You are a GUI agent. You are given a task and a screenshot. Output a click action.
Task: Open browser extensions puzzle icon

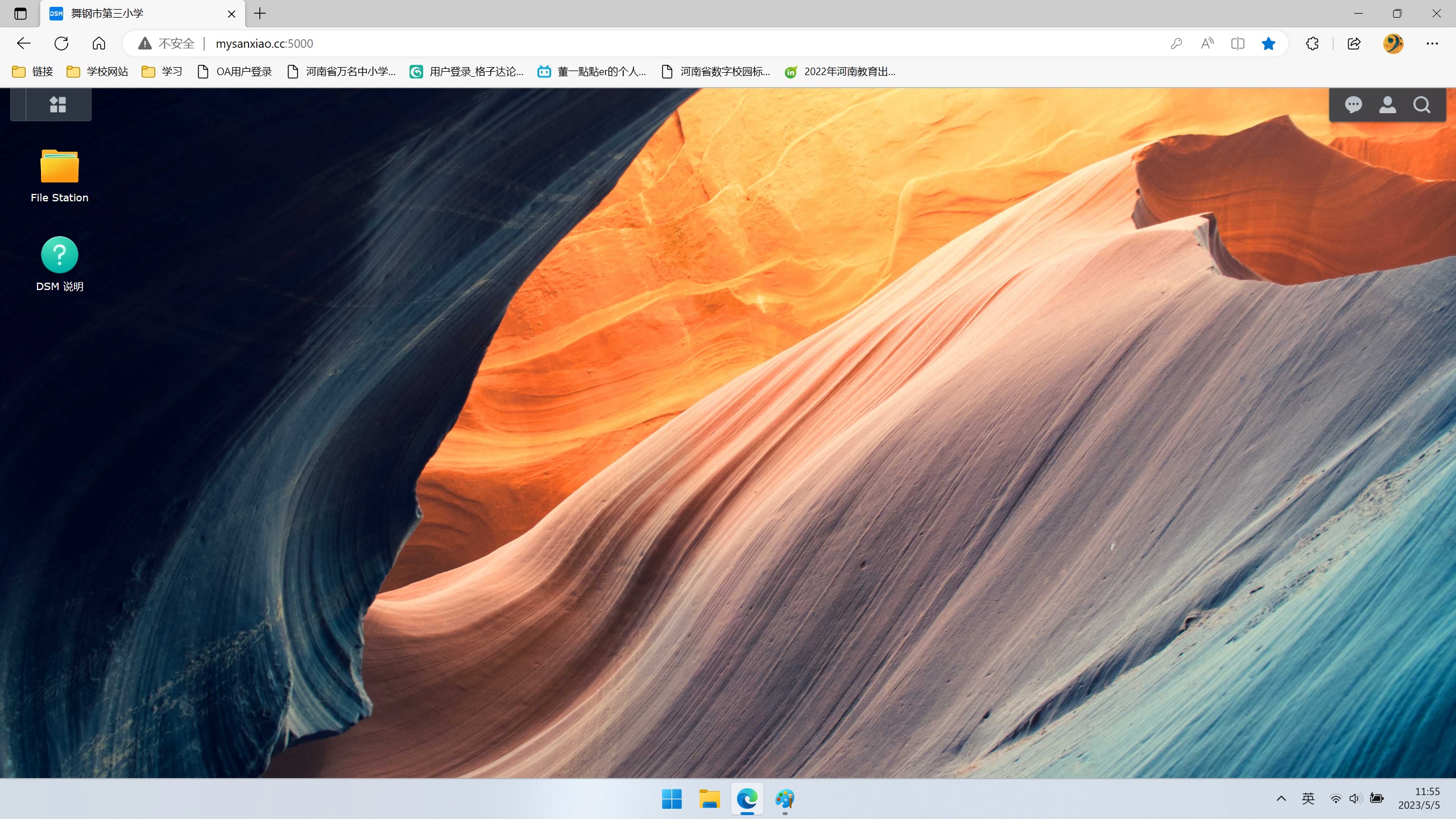(1312, 43)
